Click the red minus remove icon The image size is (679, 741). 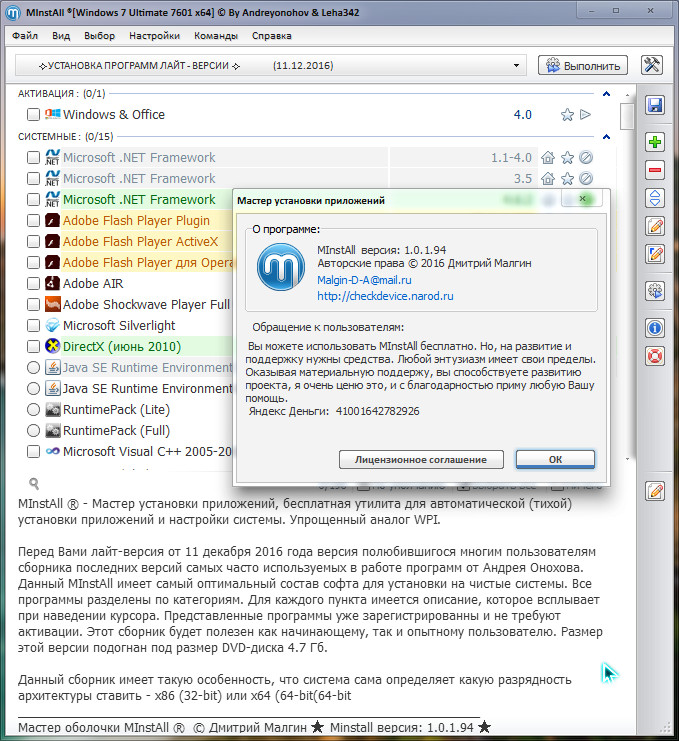click(x=655, y=170)
